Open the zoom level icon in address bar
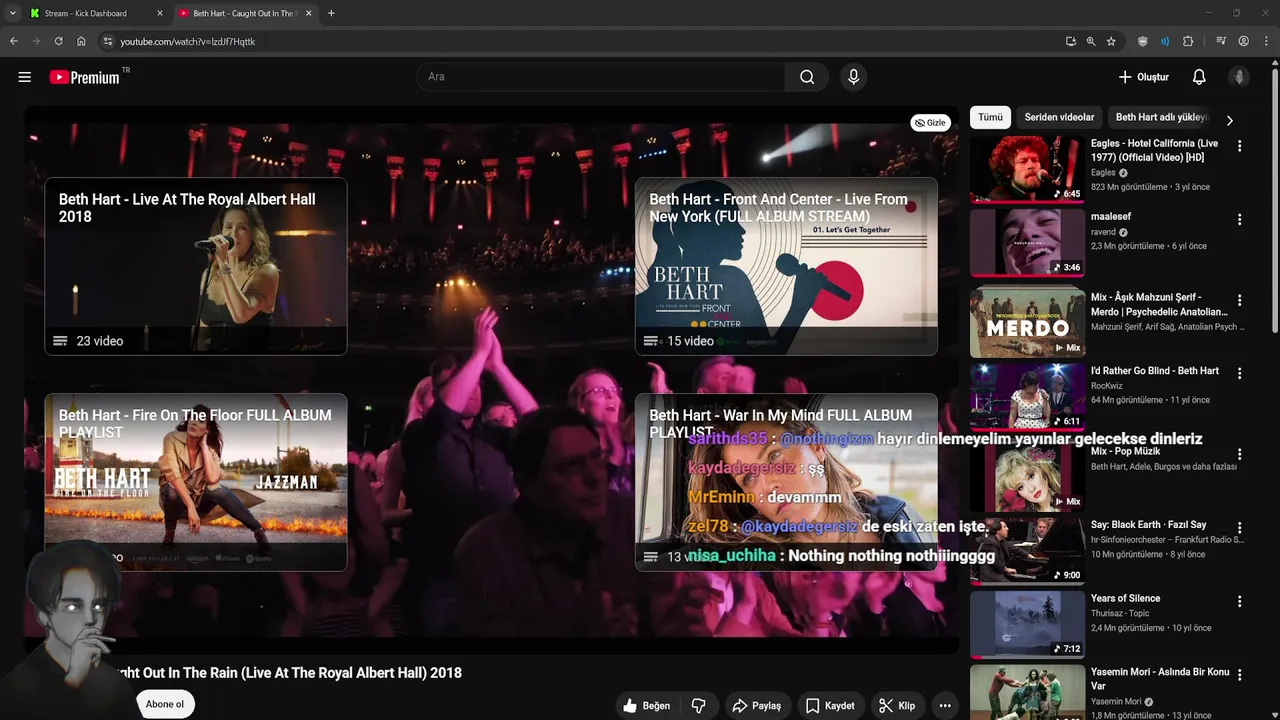 point(1091,41)
